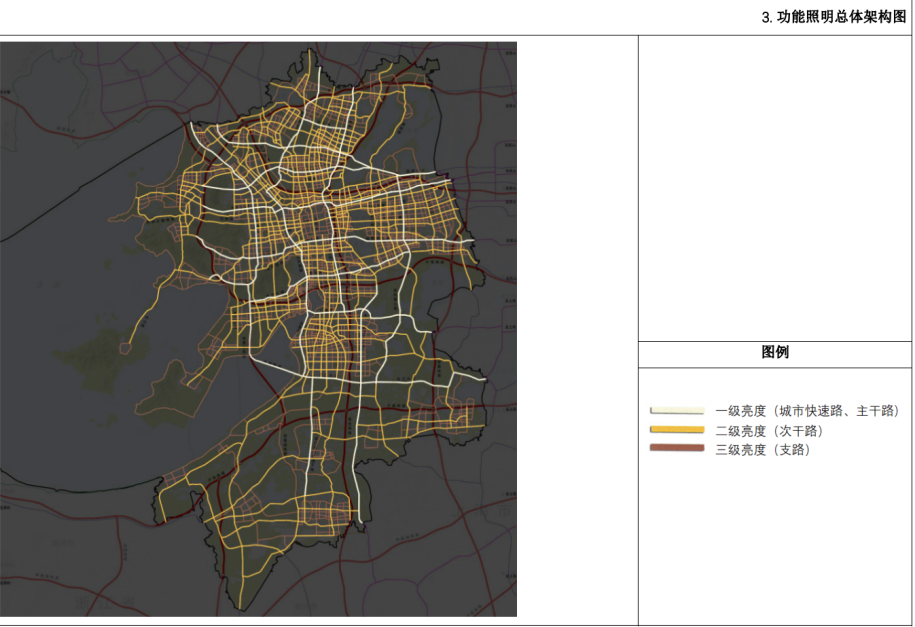The width and height of the screenshot is (915, 627).
Task: Select the 一级亮度（城市快速路、主干路）legend label
Action: [x=806, y=411]
